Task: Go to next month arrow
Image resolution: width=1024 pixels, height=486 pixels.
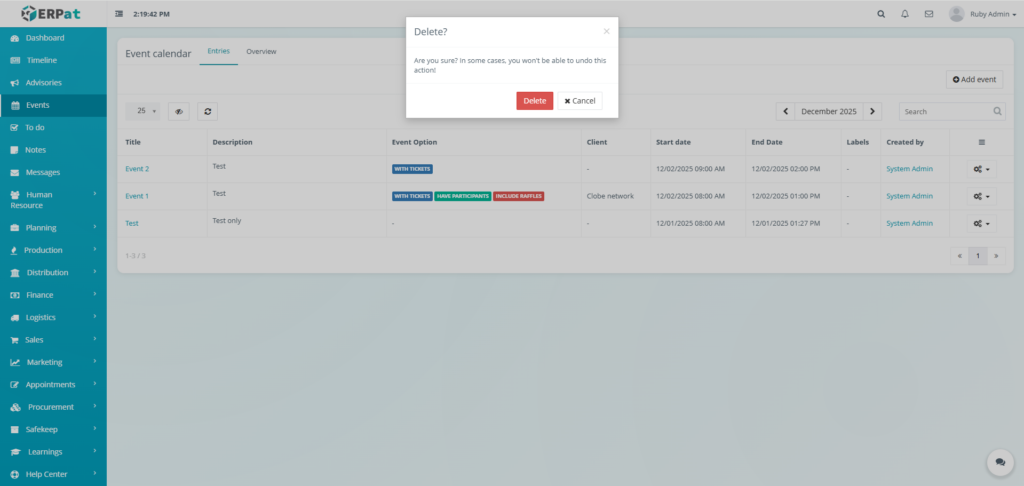Action: click(x=872, y=112)
